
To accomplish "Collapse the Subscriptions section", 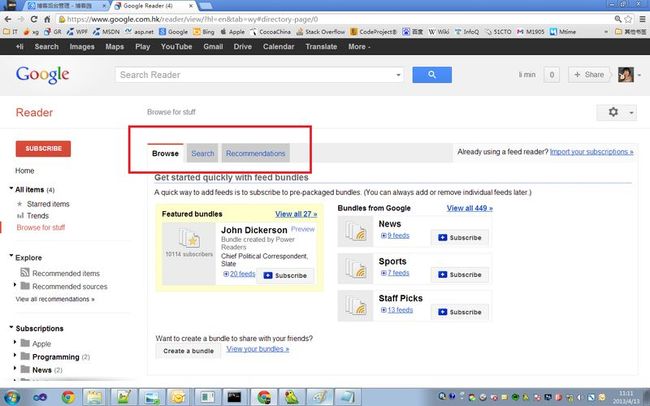I will click(11, 327).
